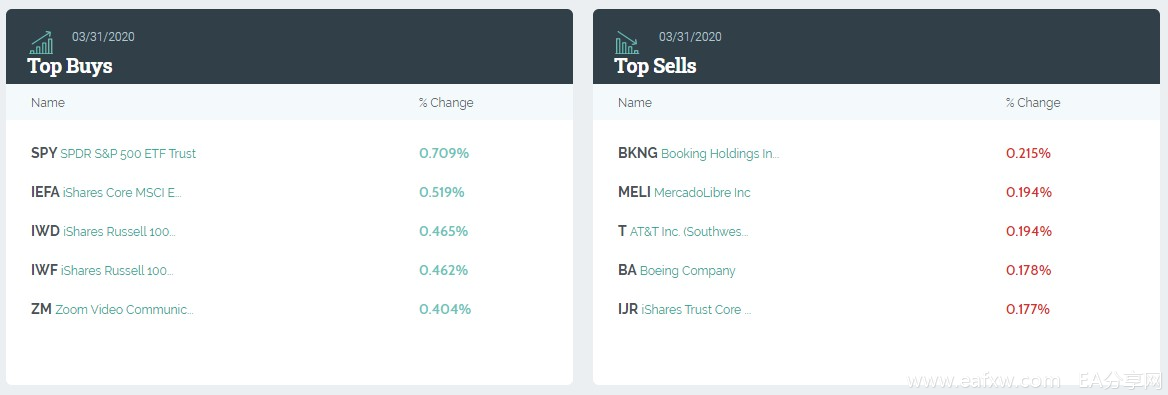
Task: Click the 0.215% change value for BKNG
Action: coord(1028,154)
